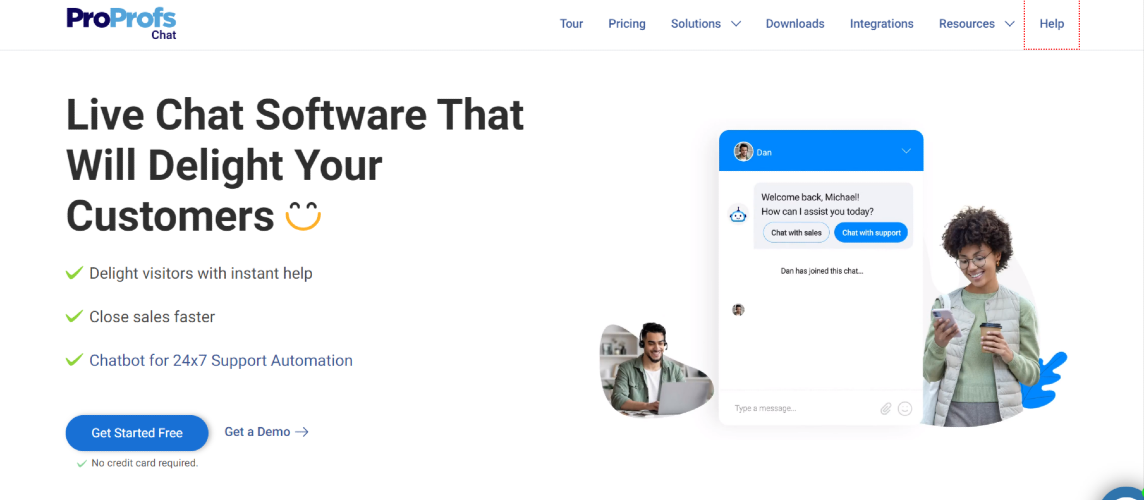The image size is (1144, 500).
Task: Open the Tour page
Action: 571,24
